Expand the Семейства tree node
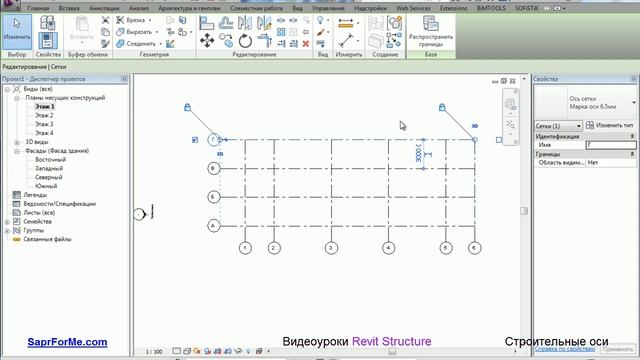Screen dimensions: 640x360 (7, 222)
